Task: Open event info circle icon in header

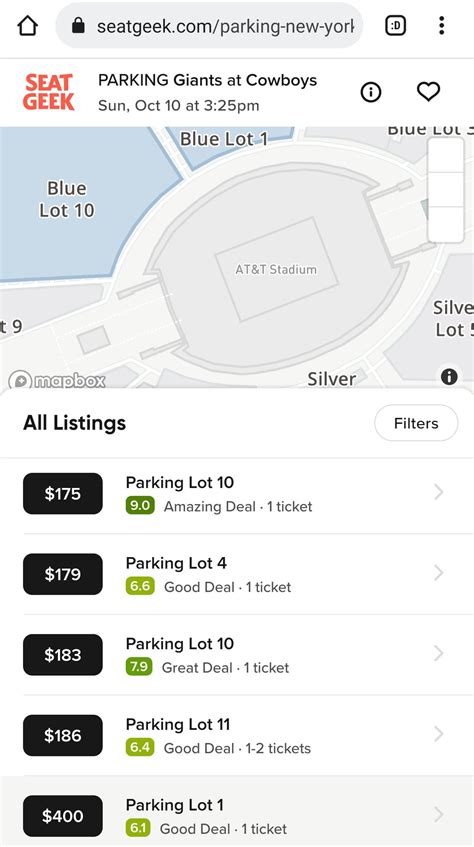Action: coord(371,92)
